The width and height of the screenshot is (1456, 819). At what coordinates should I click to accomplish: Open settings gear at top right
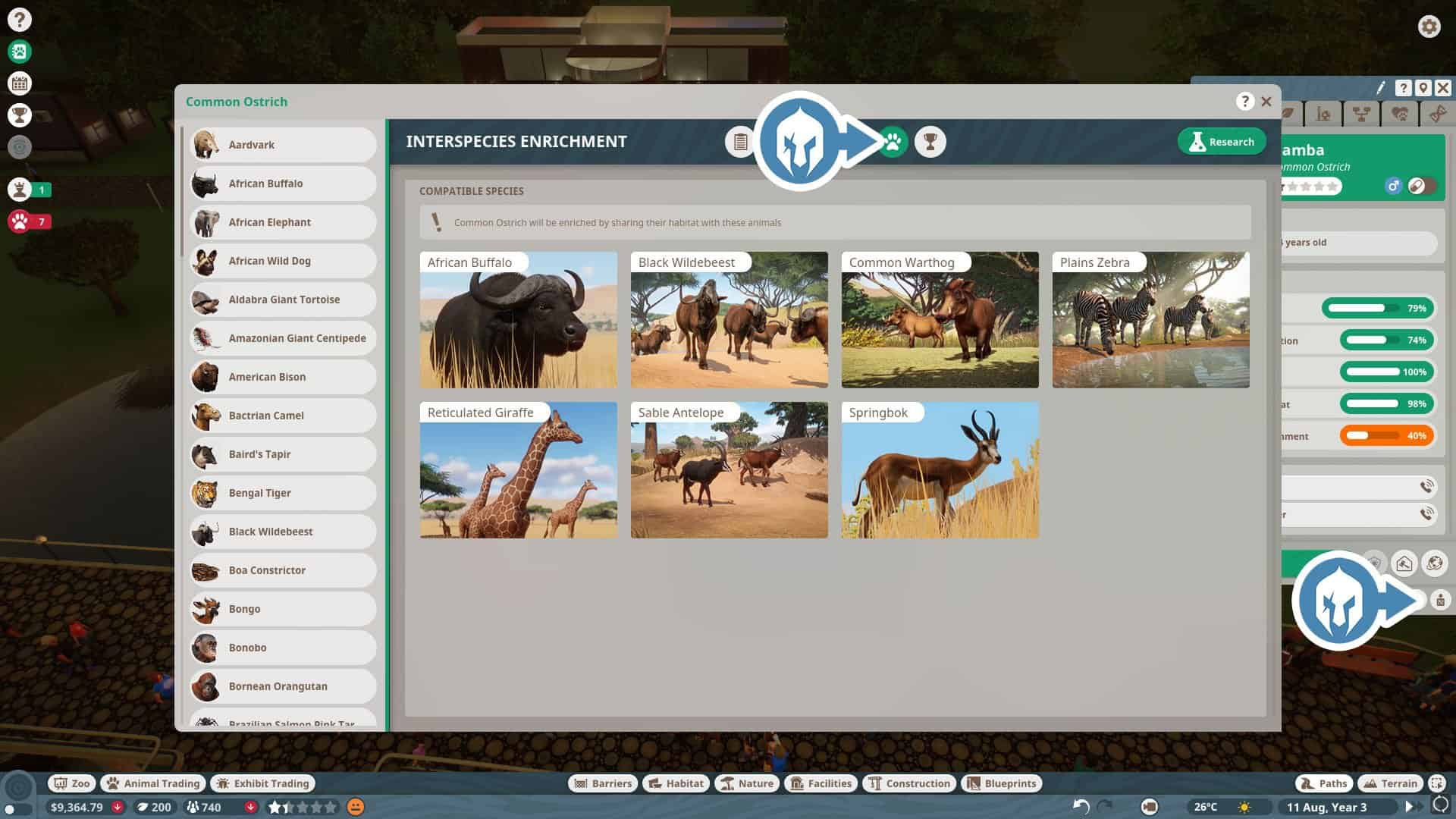point(1429,27)
